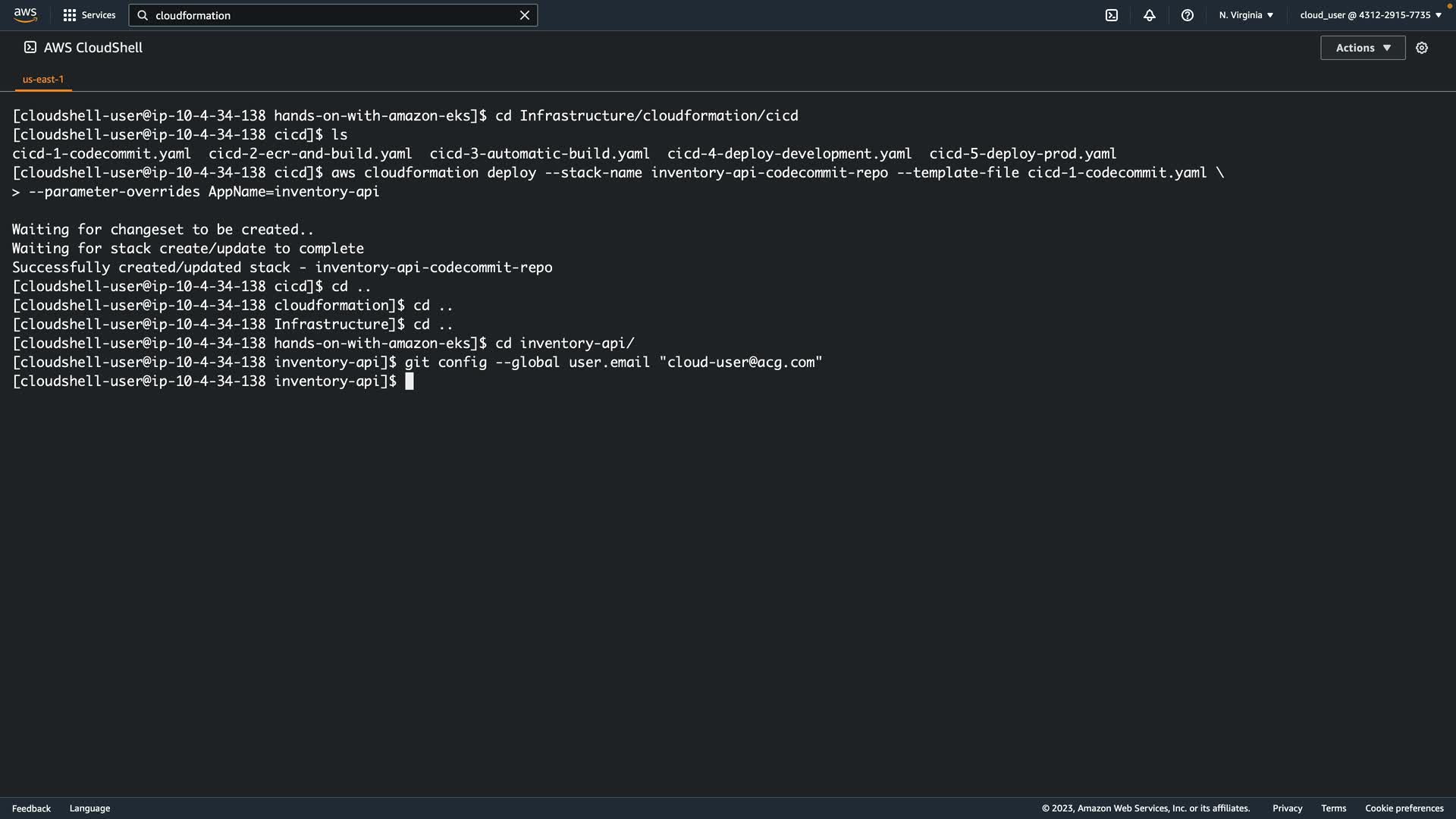
Task: Clear the cloudformation search text
Action: pos(524,15)
